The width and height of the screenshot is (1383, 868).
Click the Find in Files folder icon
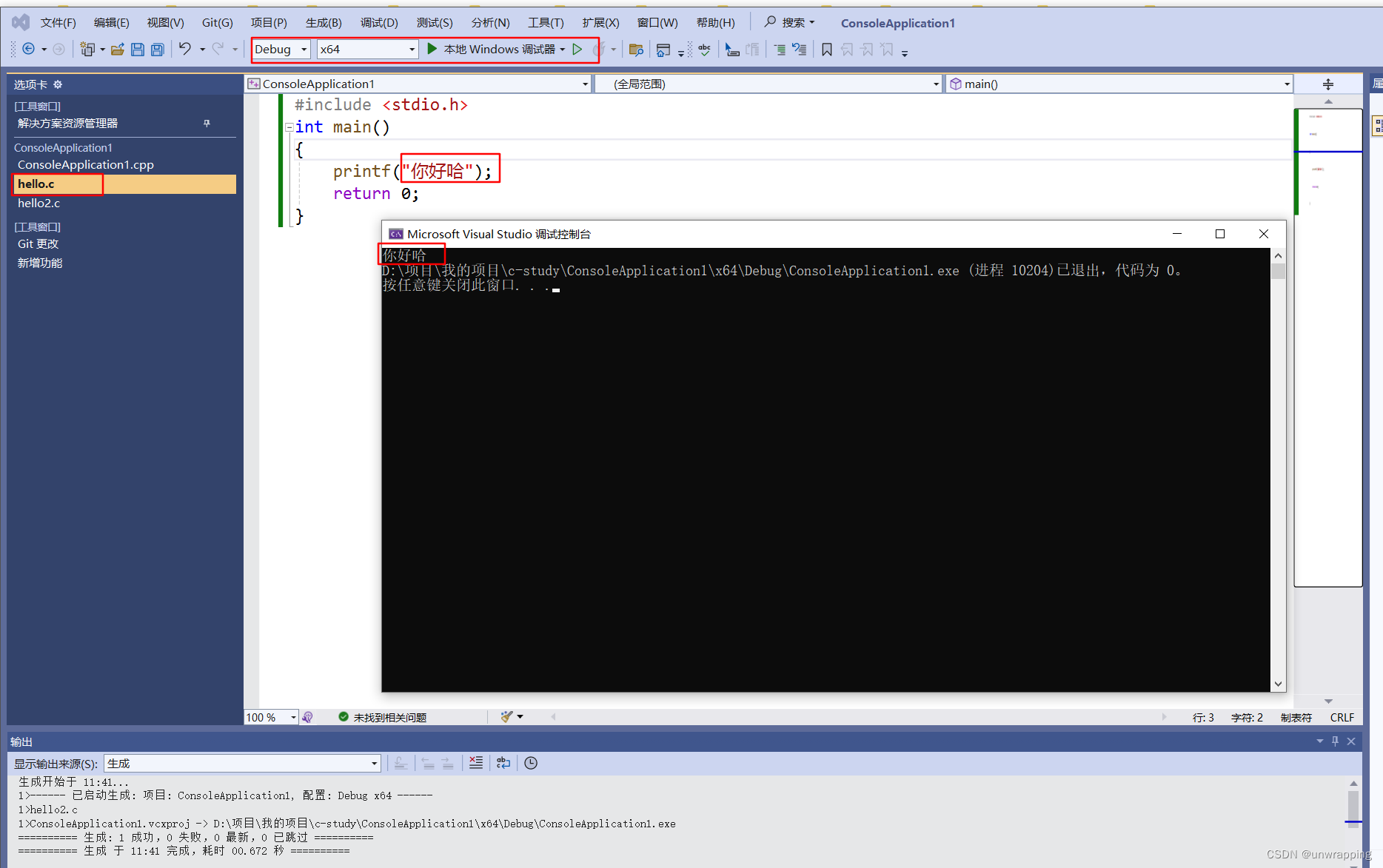635,50
